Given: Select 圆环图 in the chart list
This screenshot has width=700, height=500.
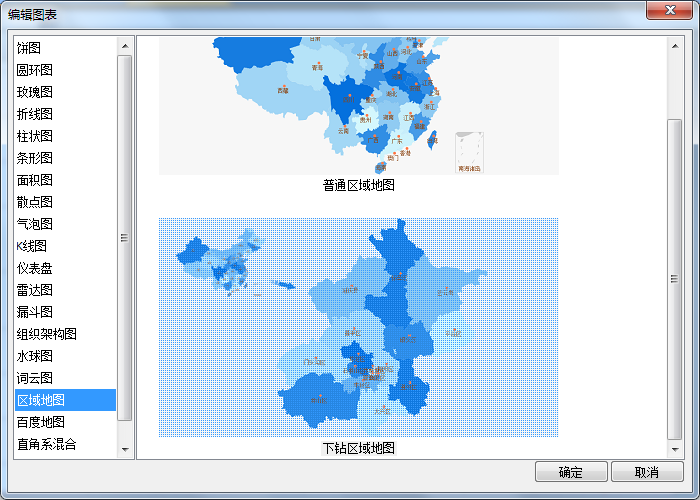Looking at the screenshot, I should (34, 70).
